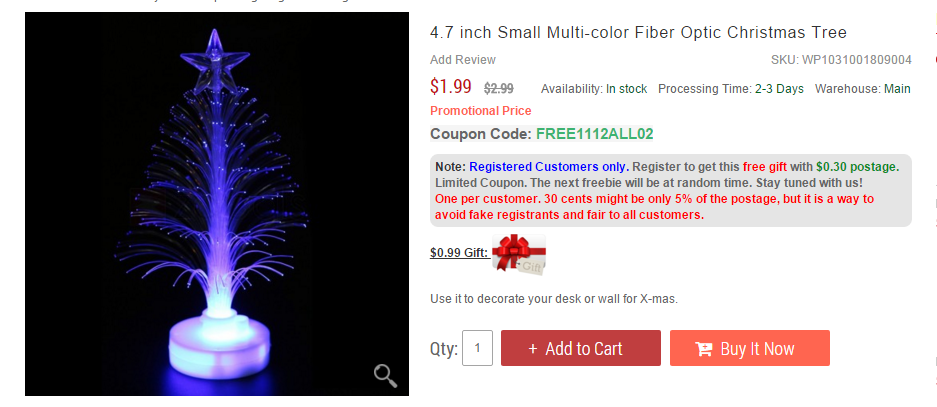Click the plus icon on Add to Cart
This screenshot has width=937, height=407.
(533, 349)
